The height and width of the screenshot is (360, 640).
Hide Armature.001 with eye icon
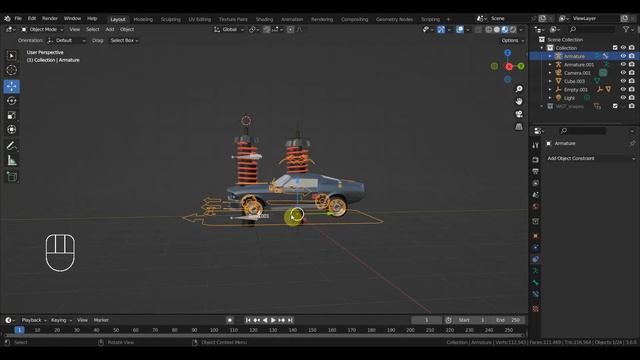pos(623,64)
